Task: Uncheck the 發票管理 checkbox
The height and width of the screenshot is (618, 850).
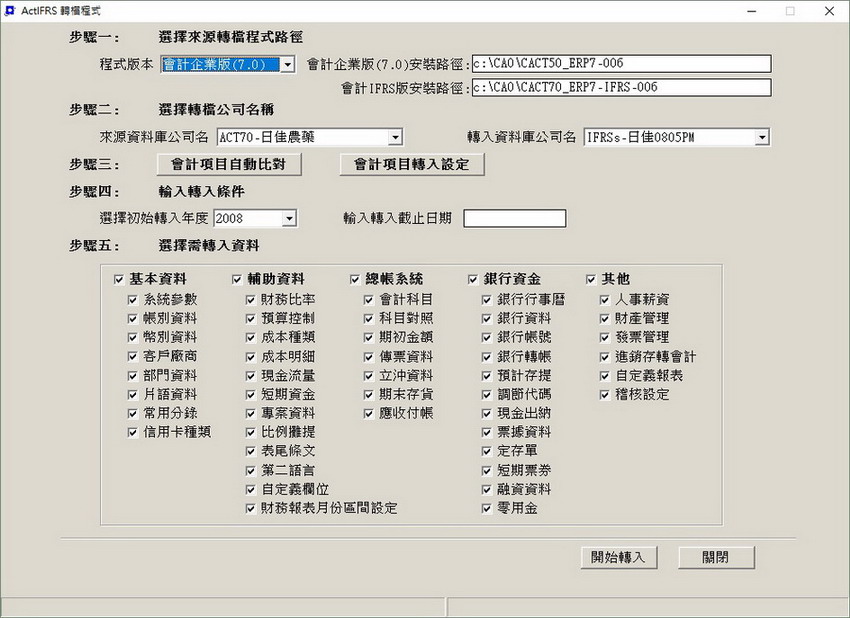Action: coord(604,337)
